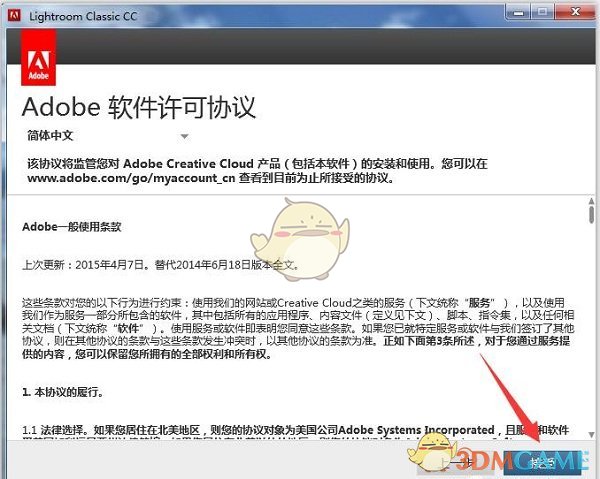
Task: Click the license text scrollbar thumb
Action: click(x=592, y=213)
